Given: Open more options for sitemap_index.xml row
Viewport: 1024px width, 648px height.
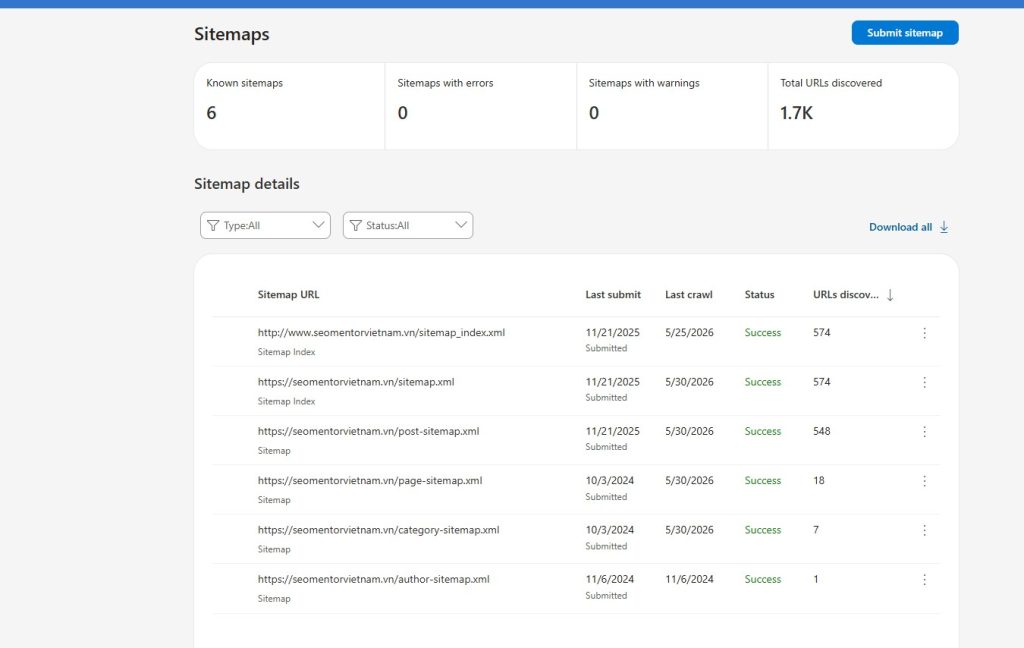Looking at the screenshot, I should coord(924,333).
